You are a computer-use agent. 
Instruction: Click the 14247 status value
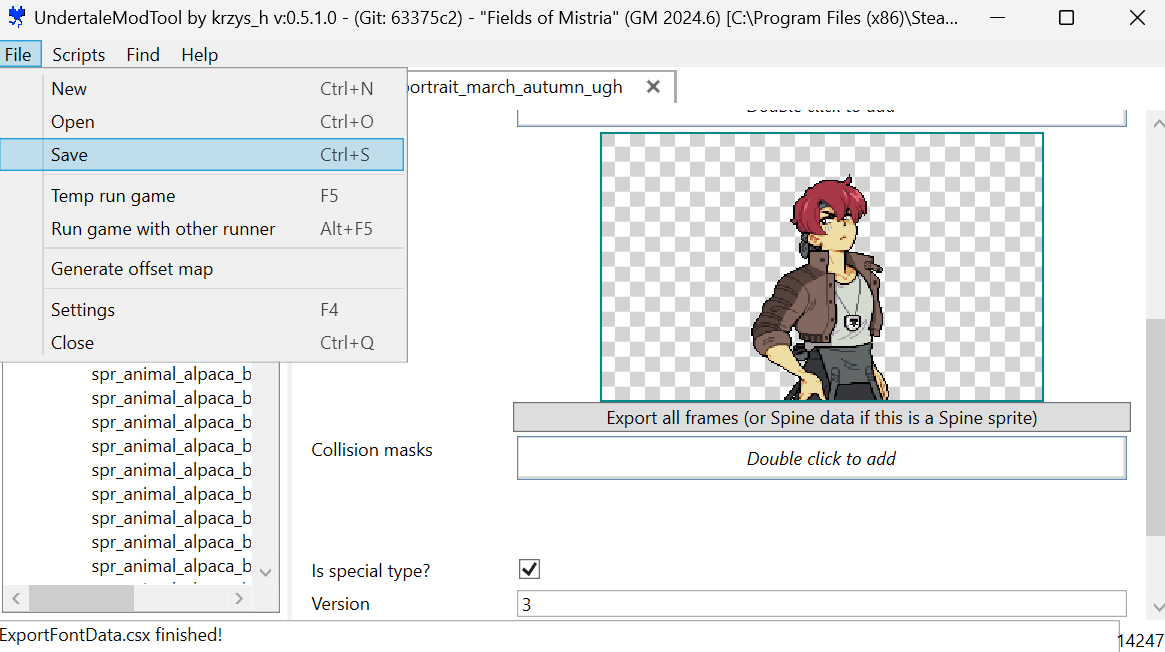click(x=1140, y=640)
